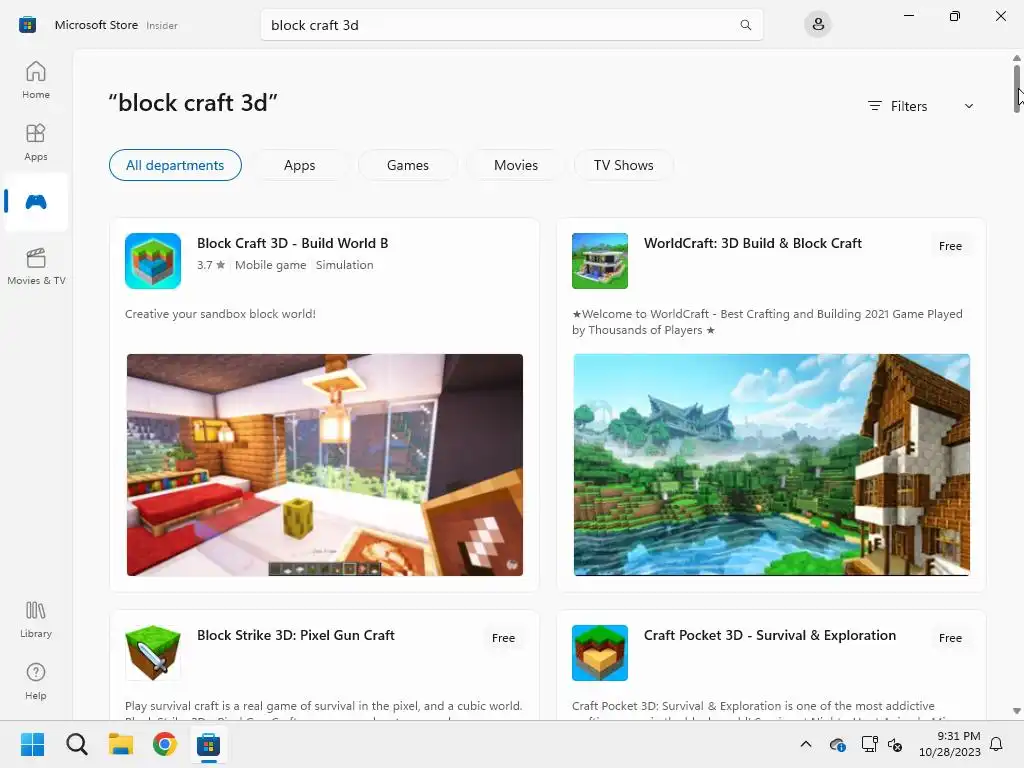Open WorldCraft landscape screenshot
1024x768 pixels.
771,465
